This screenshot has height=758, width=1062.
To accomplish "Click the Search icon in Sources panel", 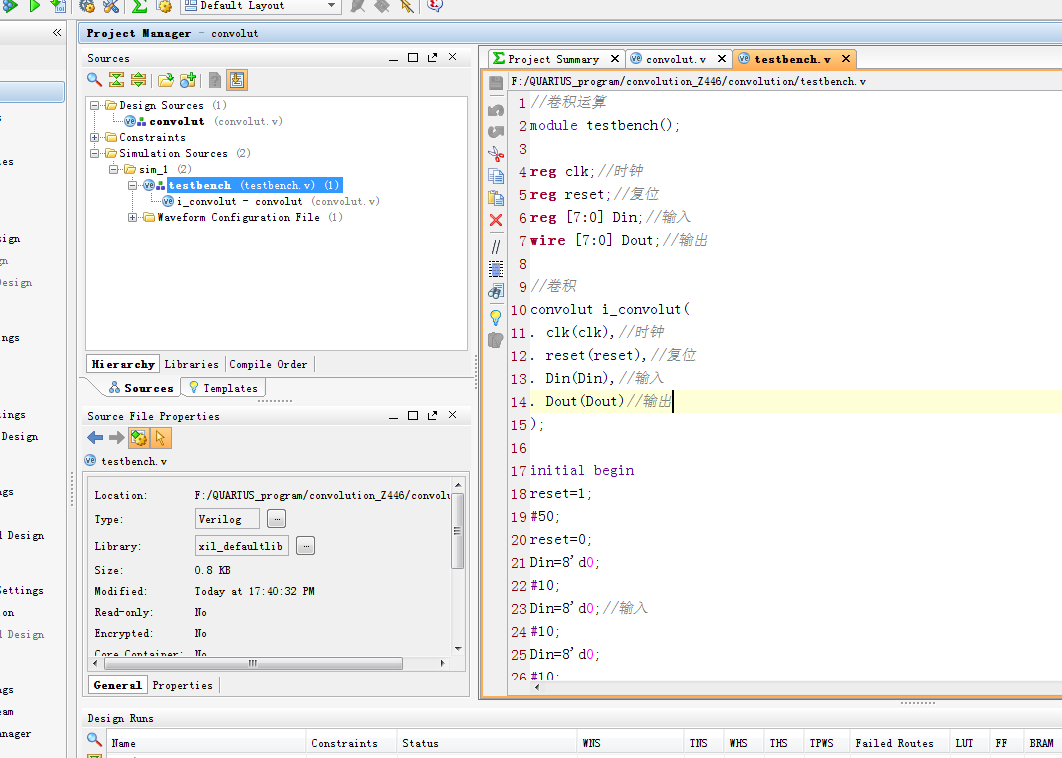I will coord(94,80).
